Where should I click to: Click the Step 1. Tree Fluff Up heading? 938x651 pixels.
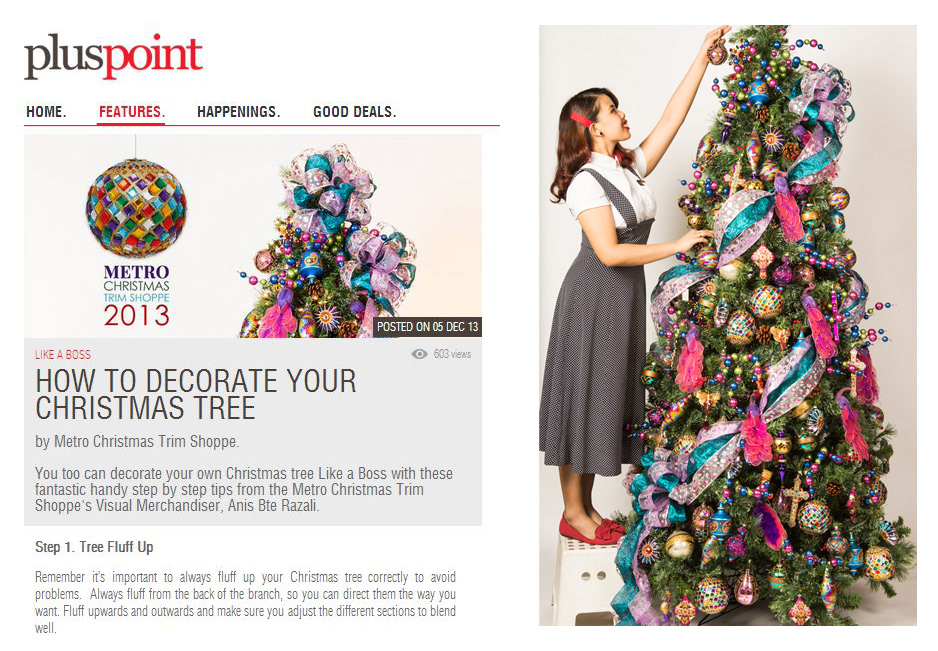[94, 547]
